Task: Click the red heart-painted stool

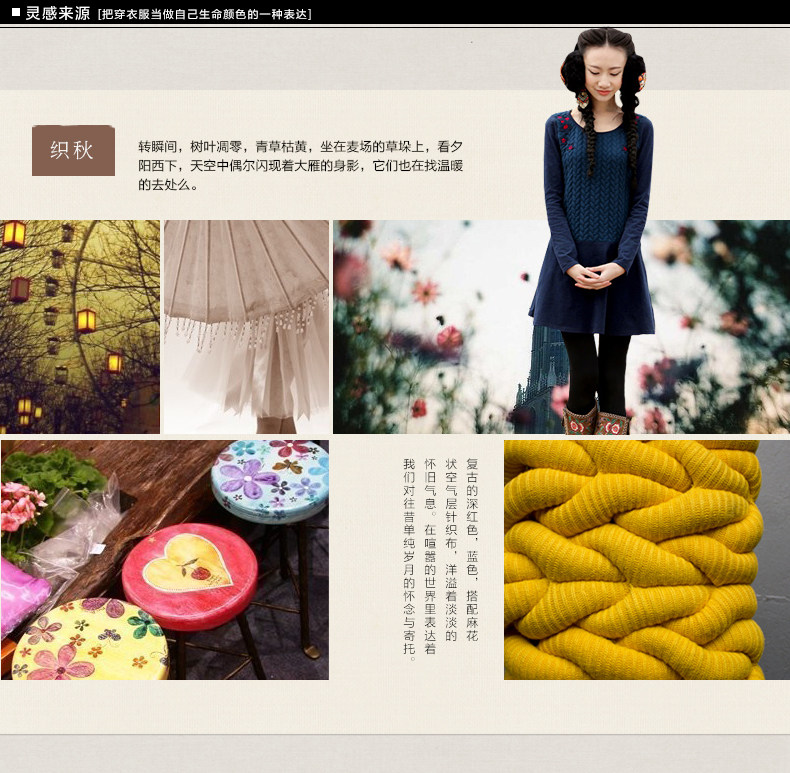Action: [x=188, y=574]
